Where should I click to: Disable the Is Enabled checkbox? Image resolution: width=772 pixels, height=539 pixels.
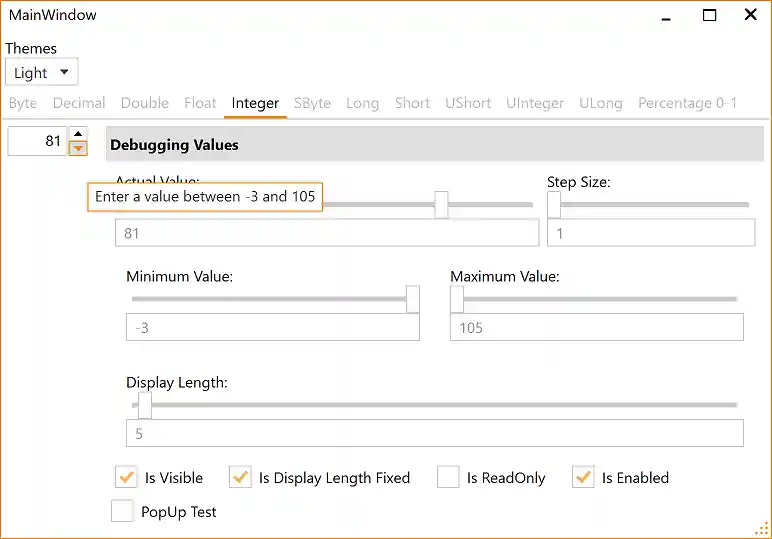click(583, 477)
